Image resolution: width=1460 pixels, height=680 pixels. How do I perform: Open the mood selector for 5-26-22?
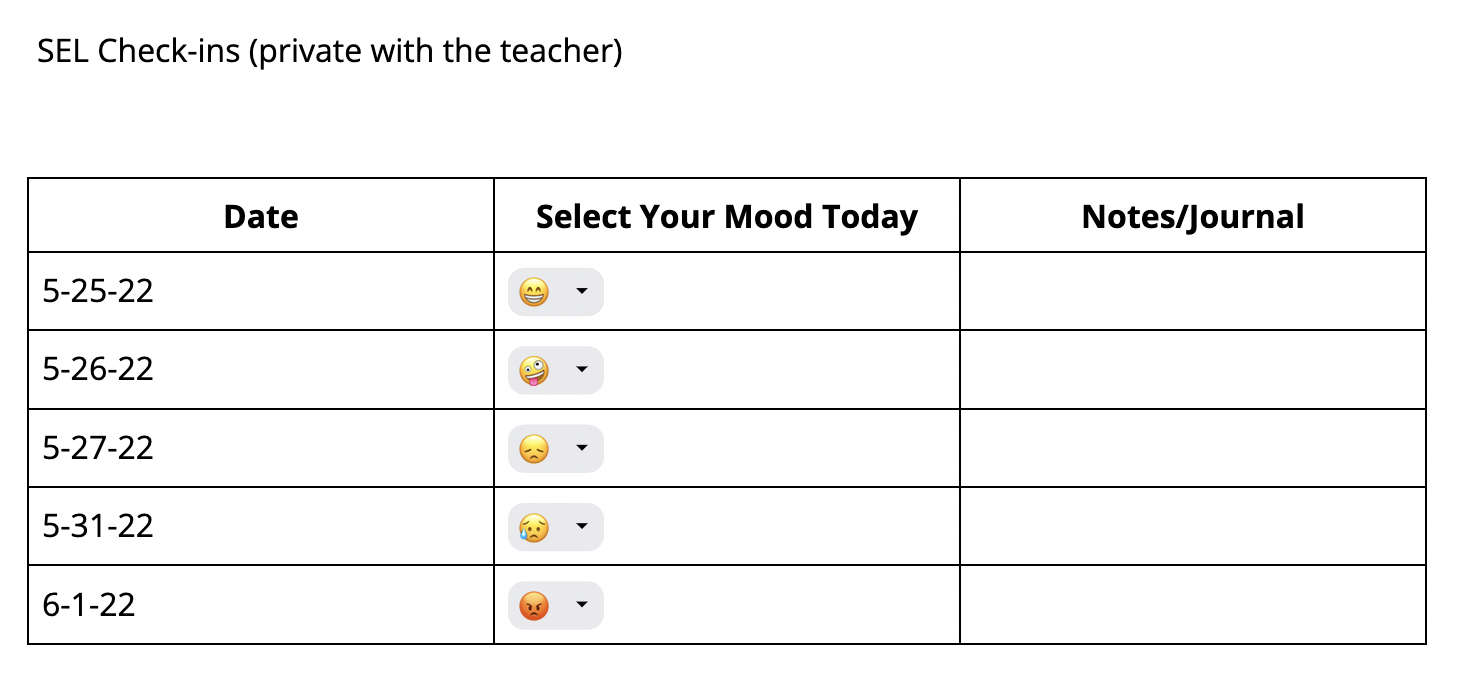point(581,370)
